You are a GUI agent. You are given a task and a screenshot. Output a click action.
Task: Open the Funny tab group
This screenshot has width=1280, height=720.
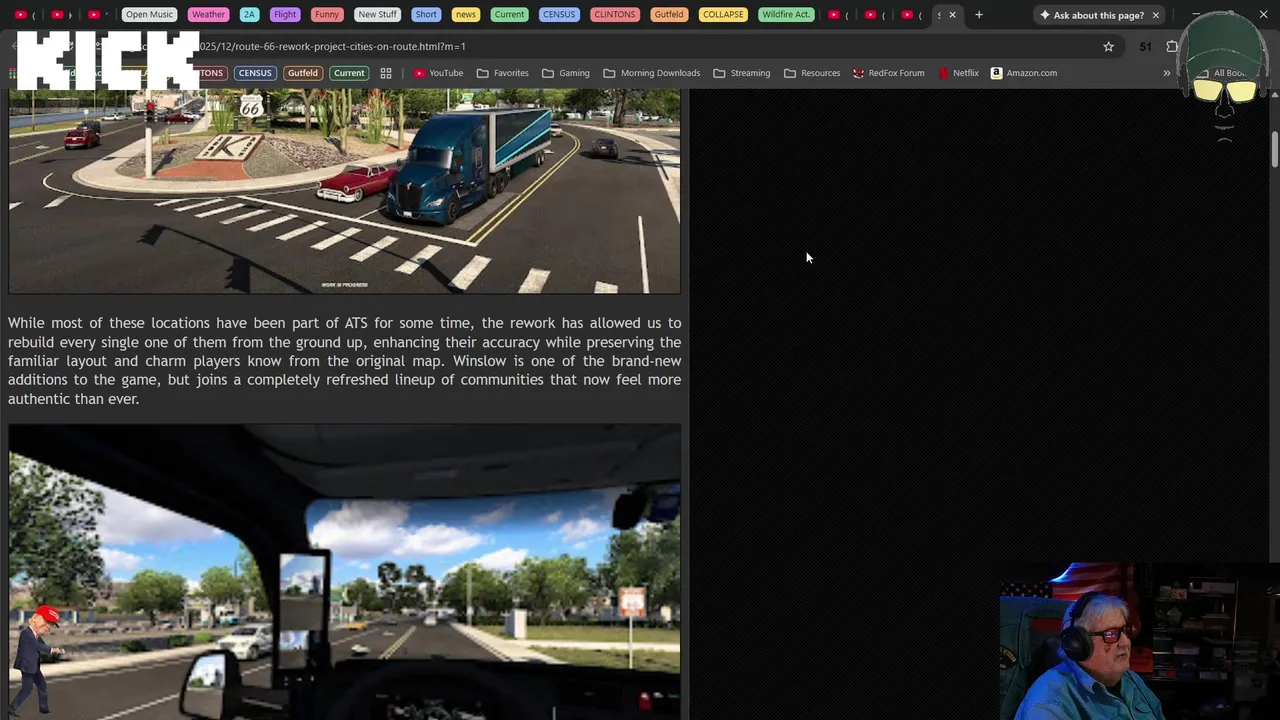point(327,15)
